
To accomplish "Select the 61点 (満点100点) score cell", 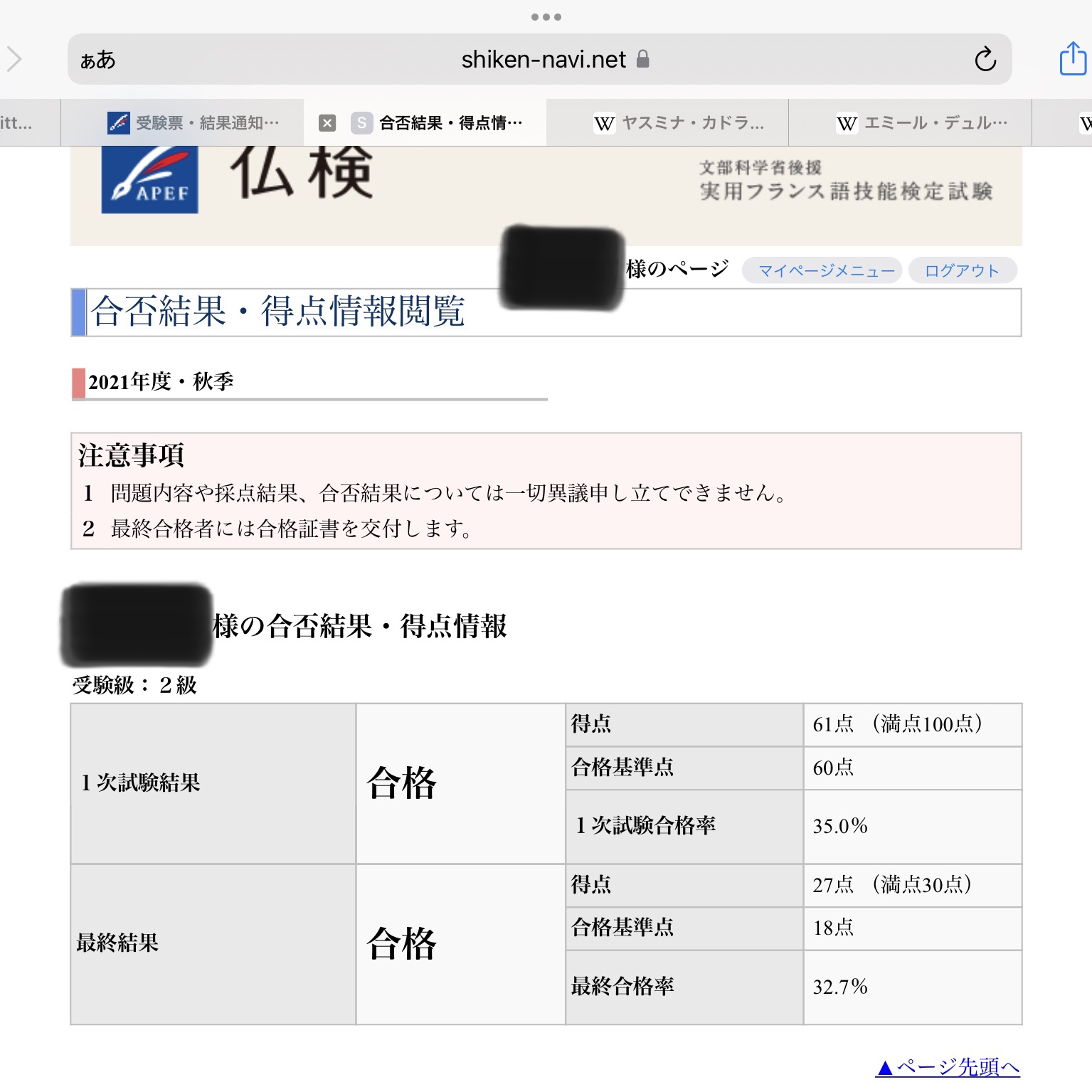I will click(x=913, y=724).
